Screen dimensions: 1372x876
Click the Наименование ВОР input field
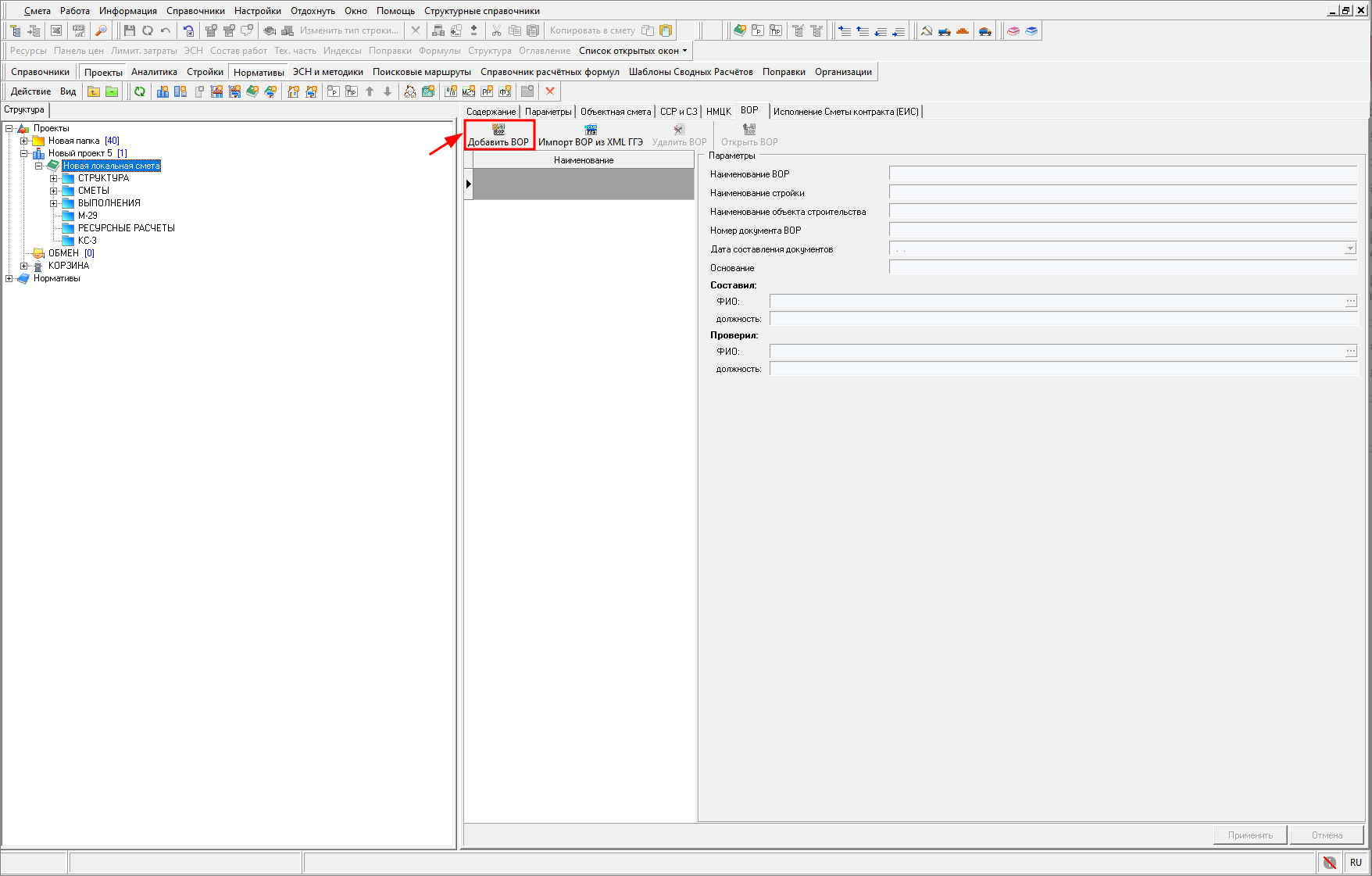pos(1122,174)
